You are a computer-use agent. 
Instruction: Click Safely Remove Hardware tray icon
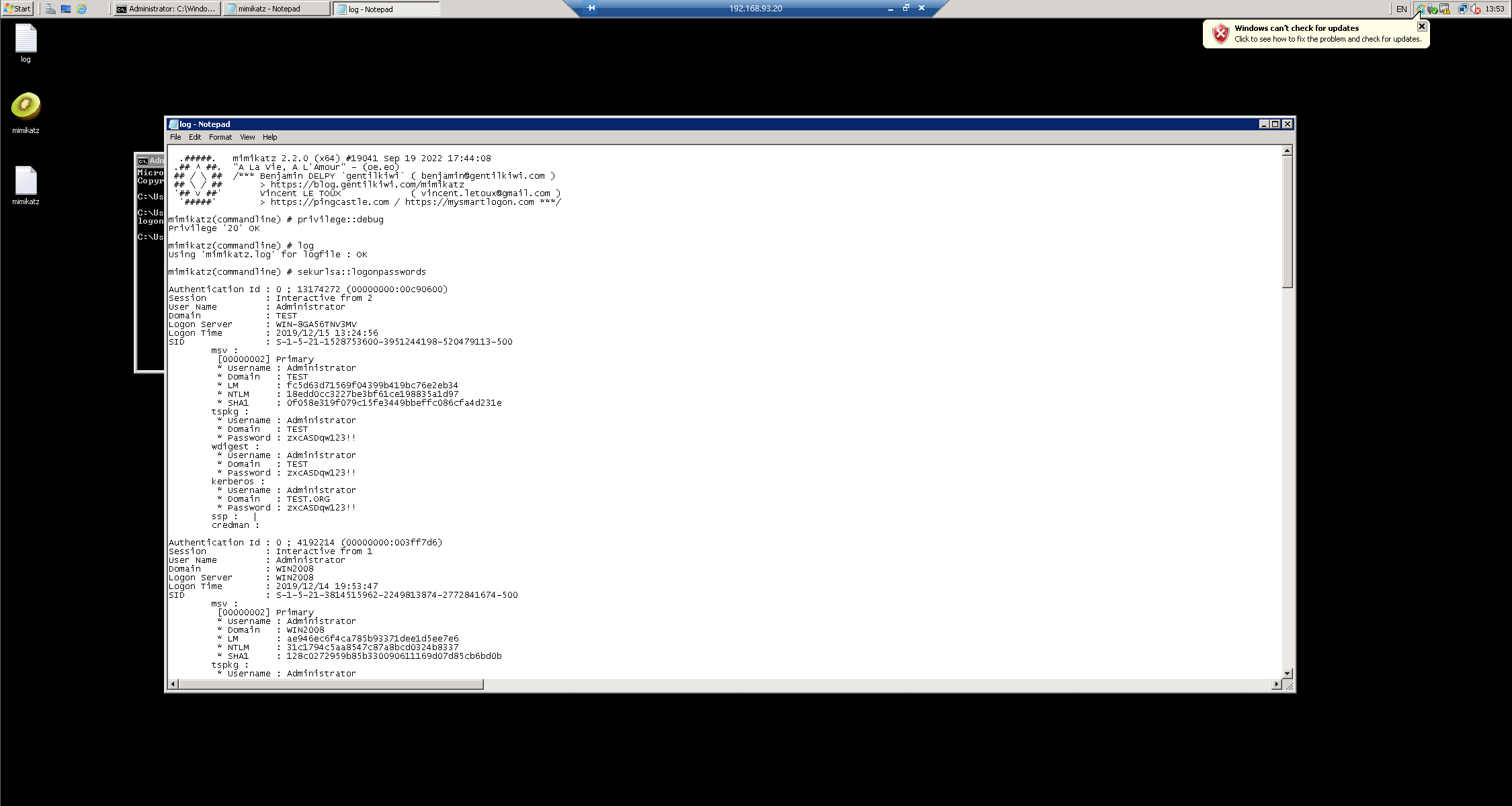point(1432,9)
